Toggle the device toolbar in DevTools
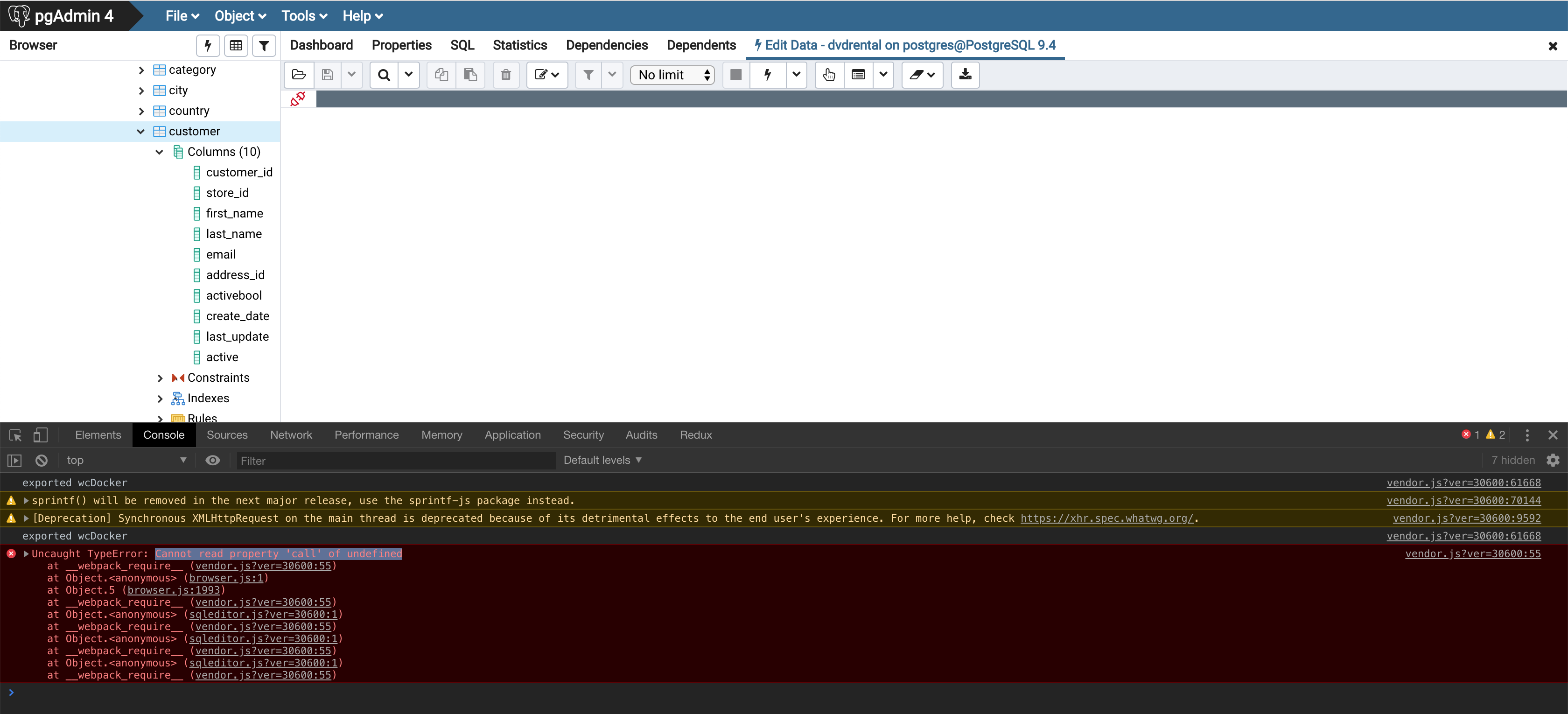The width and height of the screenshot is (1568, 714). click(40, 434)
